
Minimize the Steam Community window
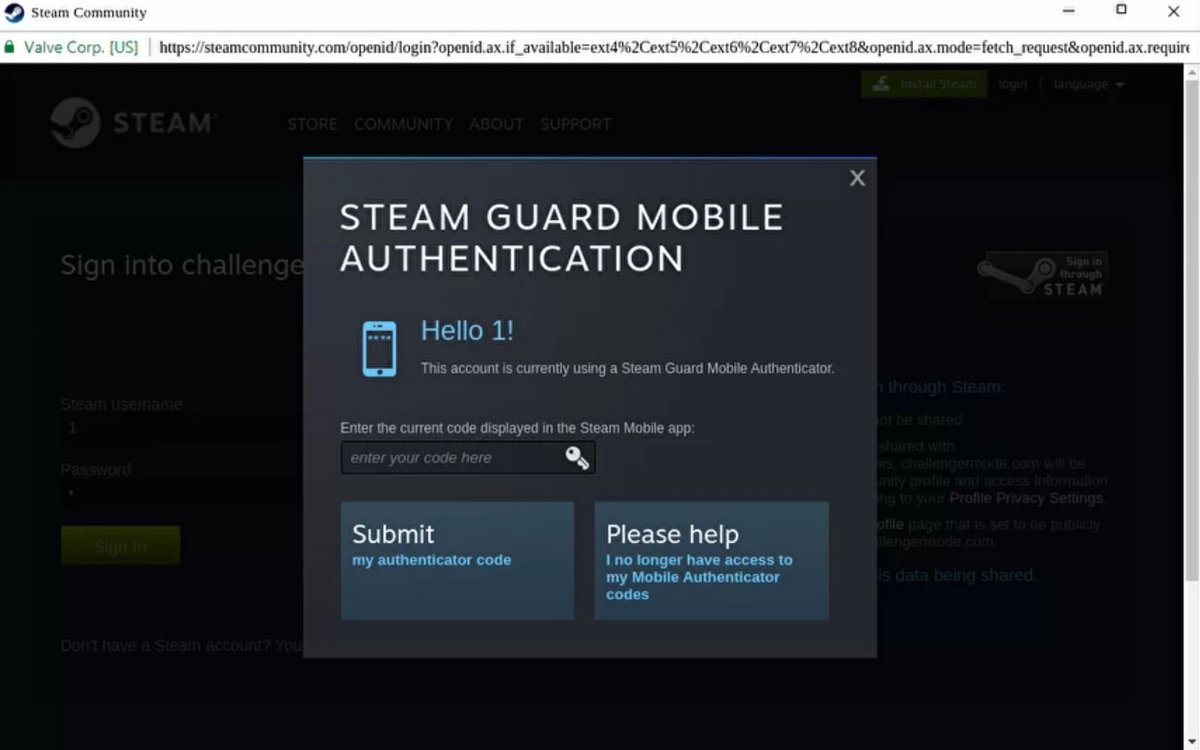coord(1069,10)
